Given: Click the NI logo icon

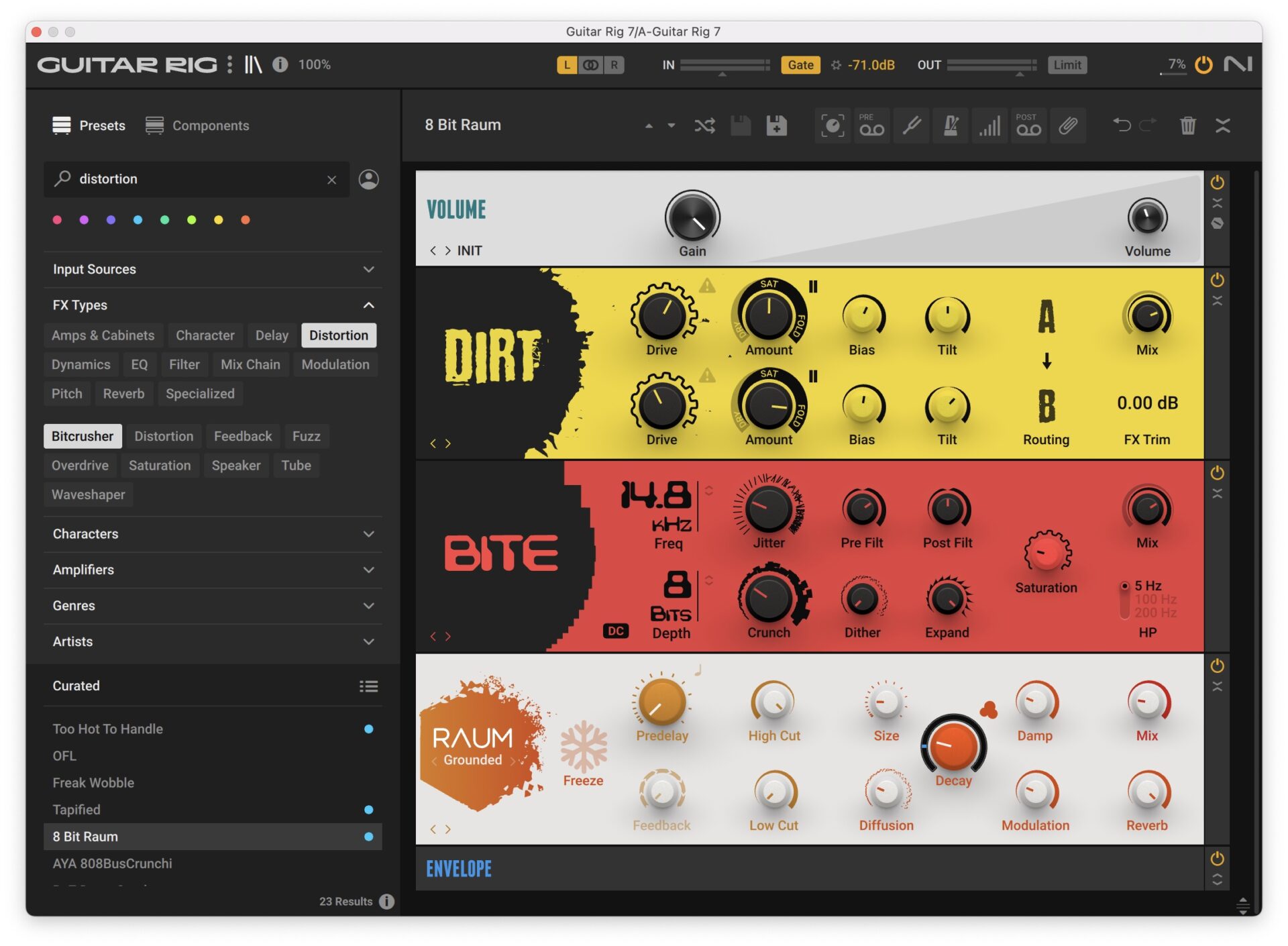Looking at the screenshot, I should 1238,64.
